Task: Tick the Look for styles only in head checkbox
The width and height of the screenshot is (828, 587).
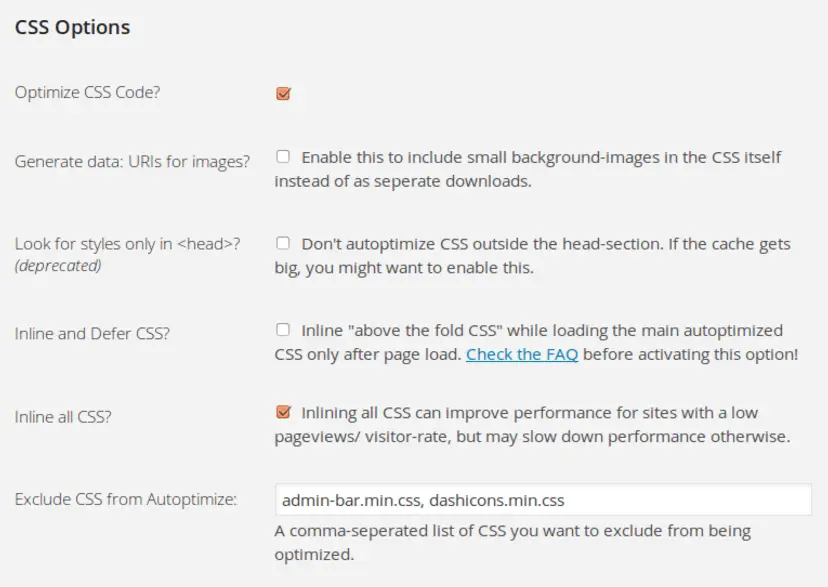Action: coord(283,243)
